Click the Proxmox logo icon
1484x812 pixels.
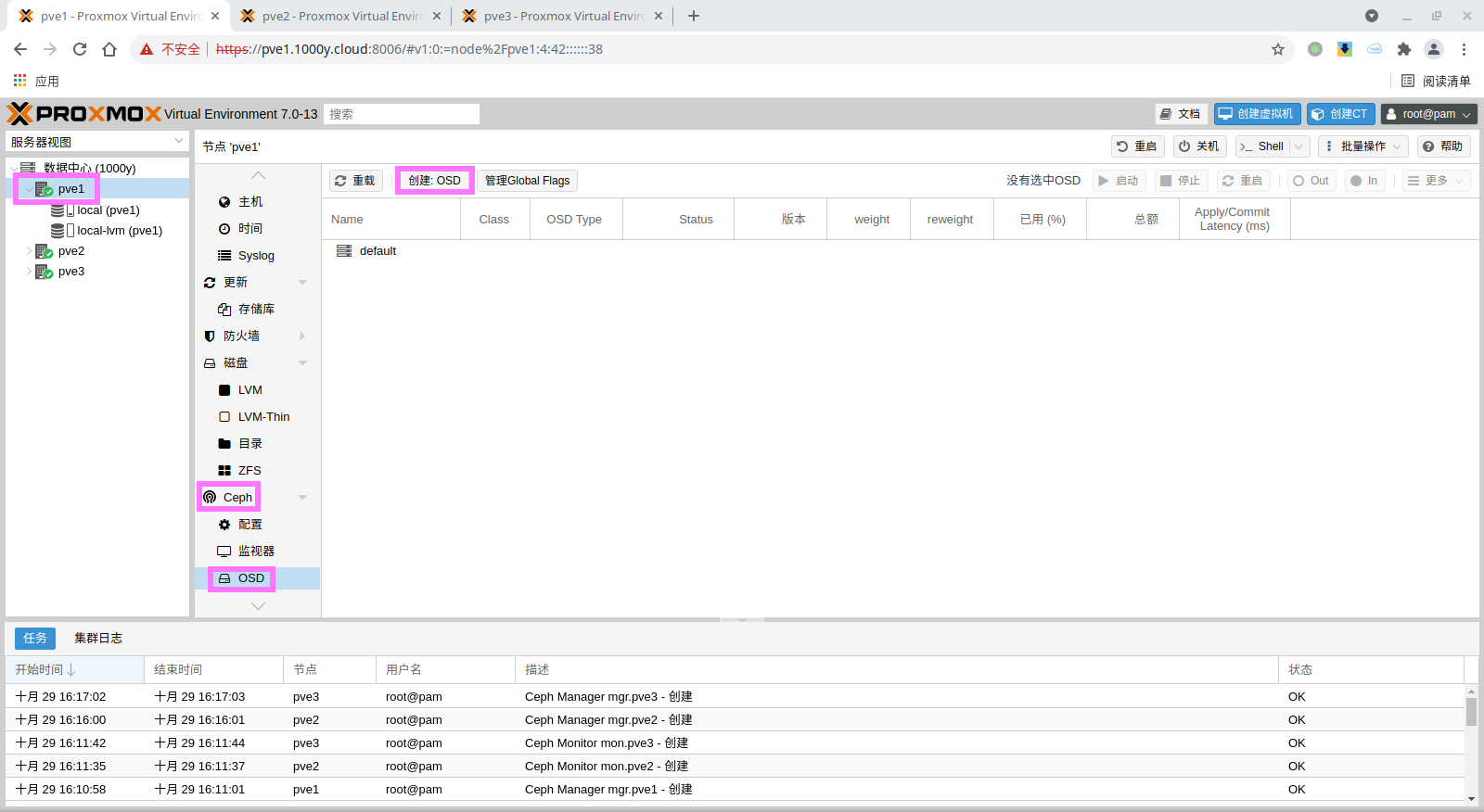(20, 114)
